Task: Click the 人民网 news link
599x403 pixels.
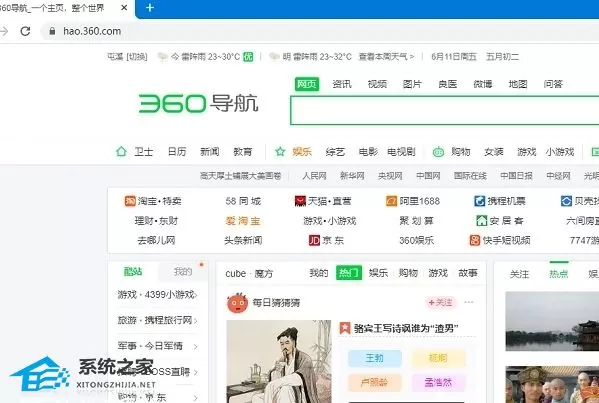Action: point(314,176)
